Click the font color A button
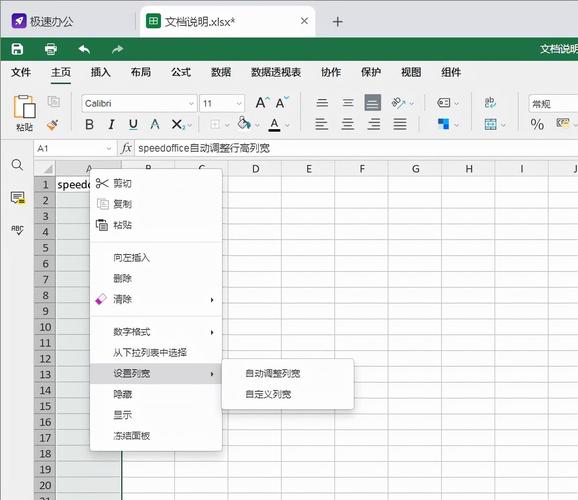The height and width of the screenshot is (500, 578). [274, 124]
